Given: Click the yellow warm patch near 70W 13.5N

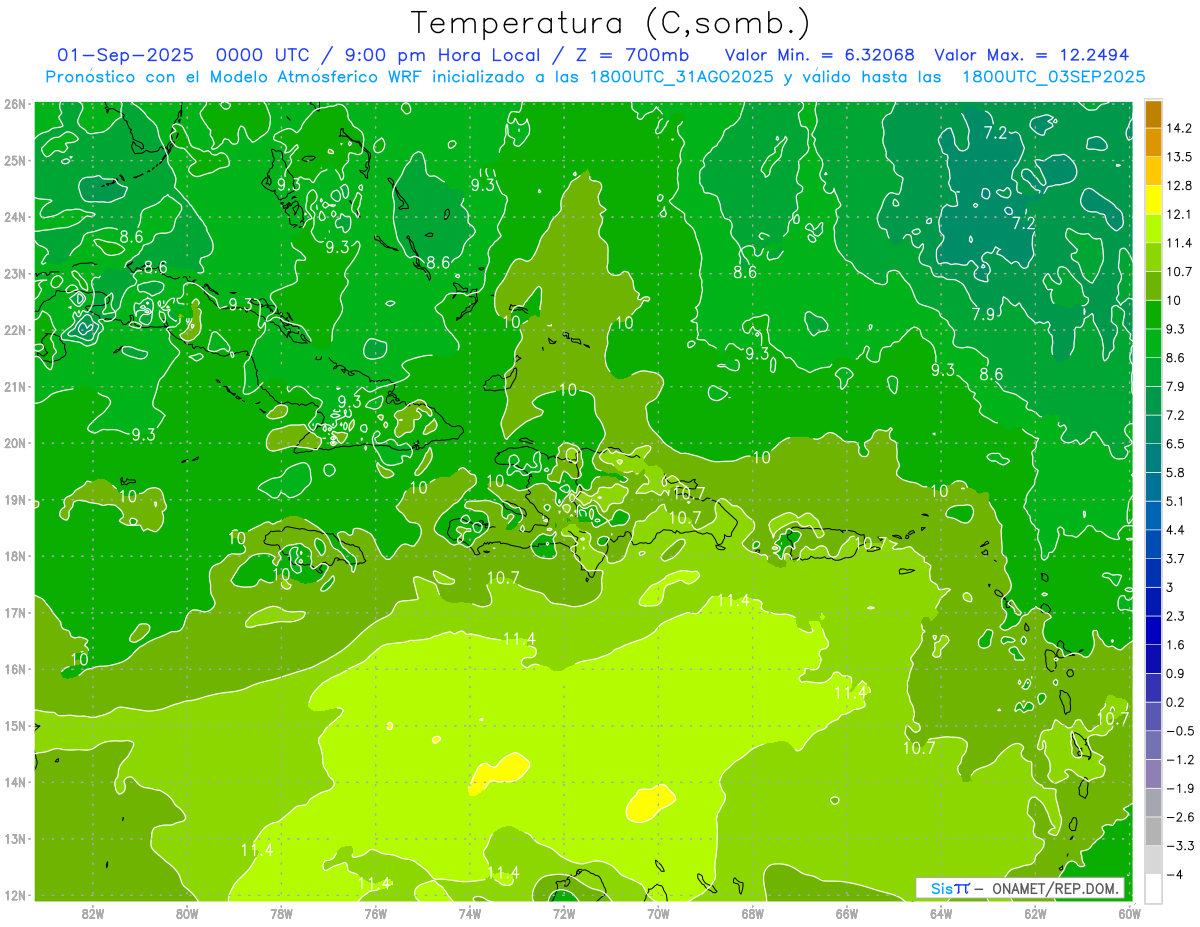Looking at the screenshot, I should [649, 802].
